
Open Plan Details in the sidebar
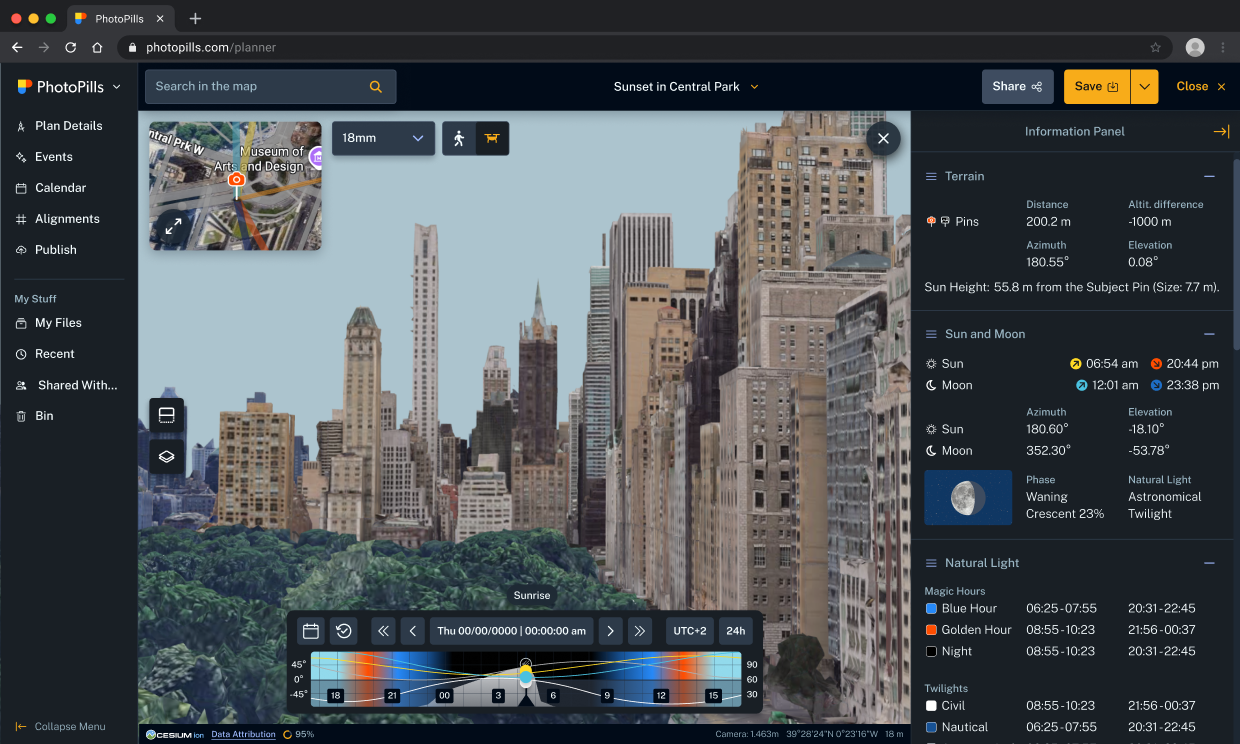coord(59,126)
